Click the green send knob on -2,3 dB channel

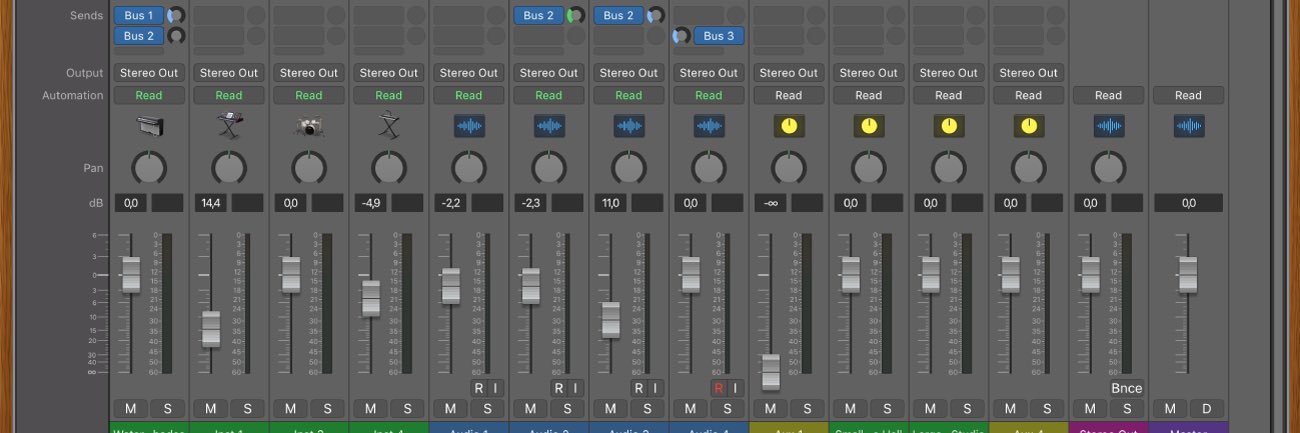pyautogui.click(x=576, y=15)
